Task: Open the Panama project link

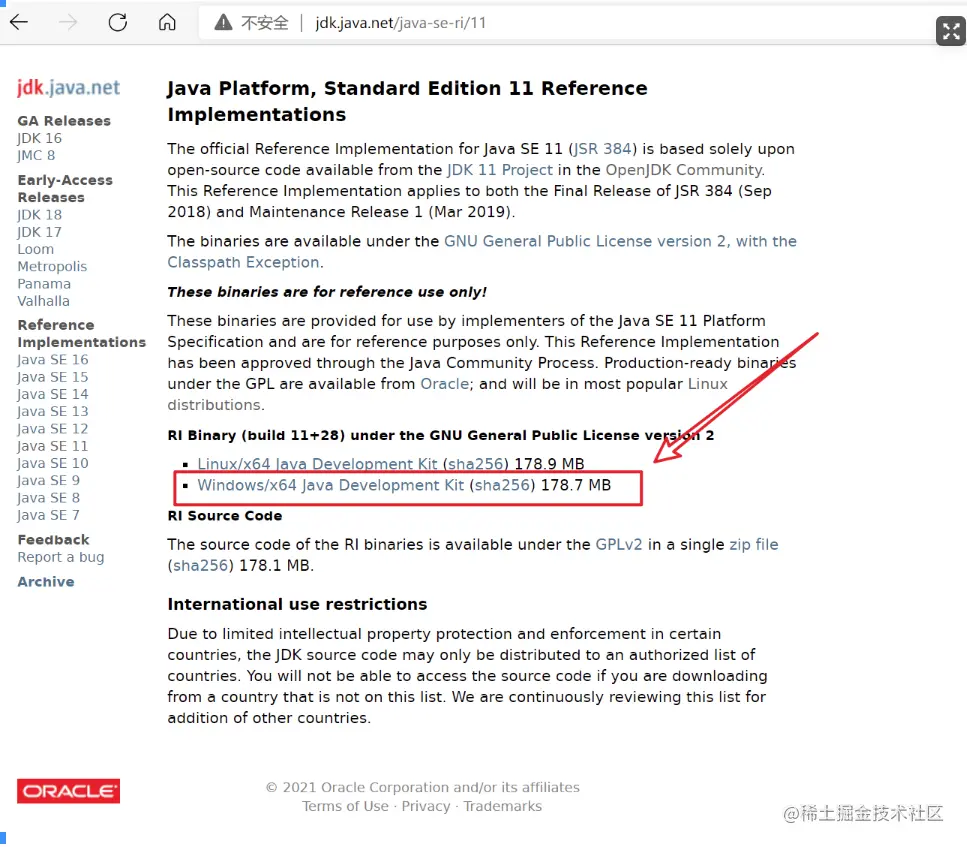Action: (x=44, y=284)
